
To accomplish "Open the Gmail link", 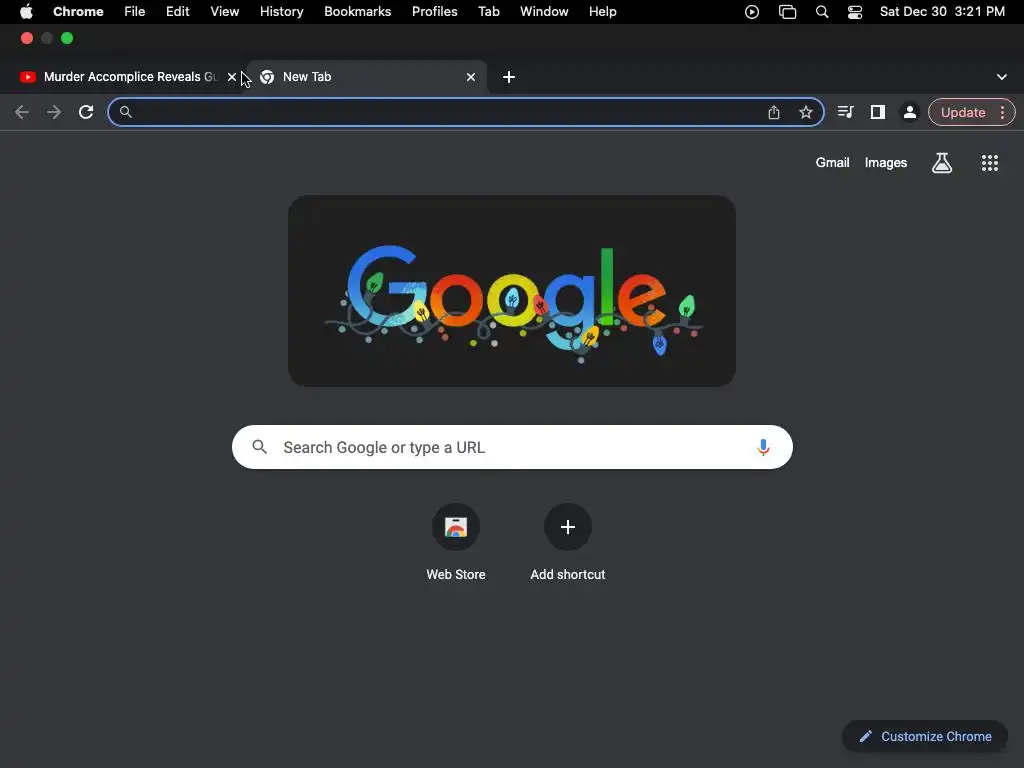I will tap(833, 163).
